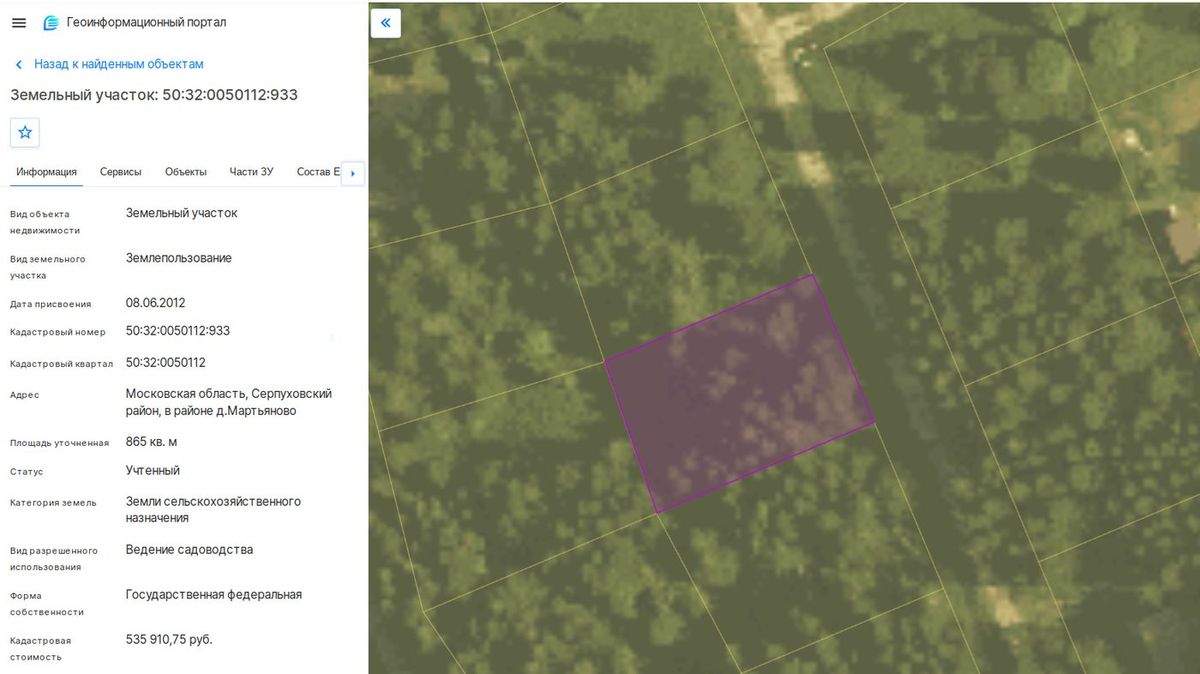Click the label Площадь уточненная
Viewport: 1200px width, 674px height.
click(x=59, y=443)
